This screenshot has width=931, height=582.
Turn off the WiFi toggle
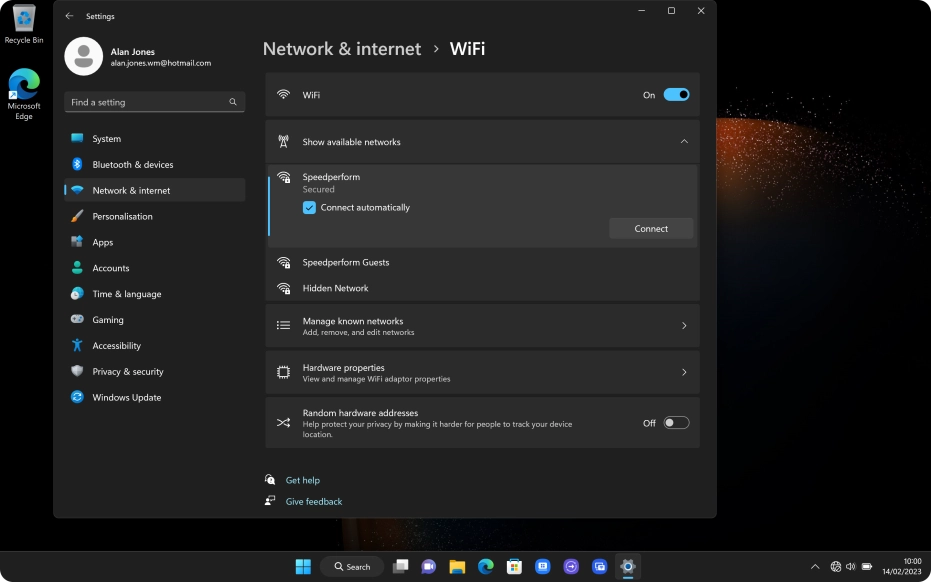click(676, 95)
